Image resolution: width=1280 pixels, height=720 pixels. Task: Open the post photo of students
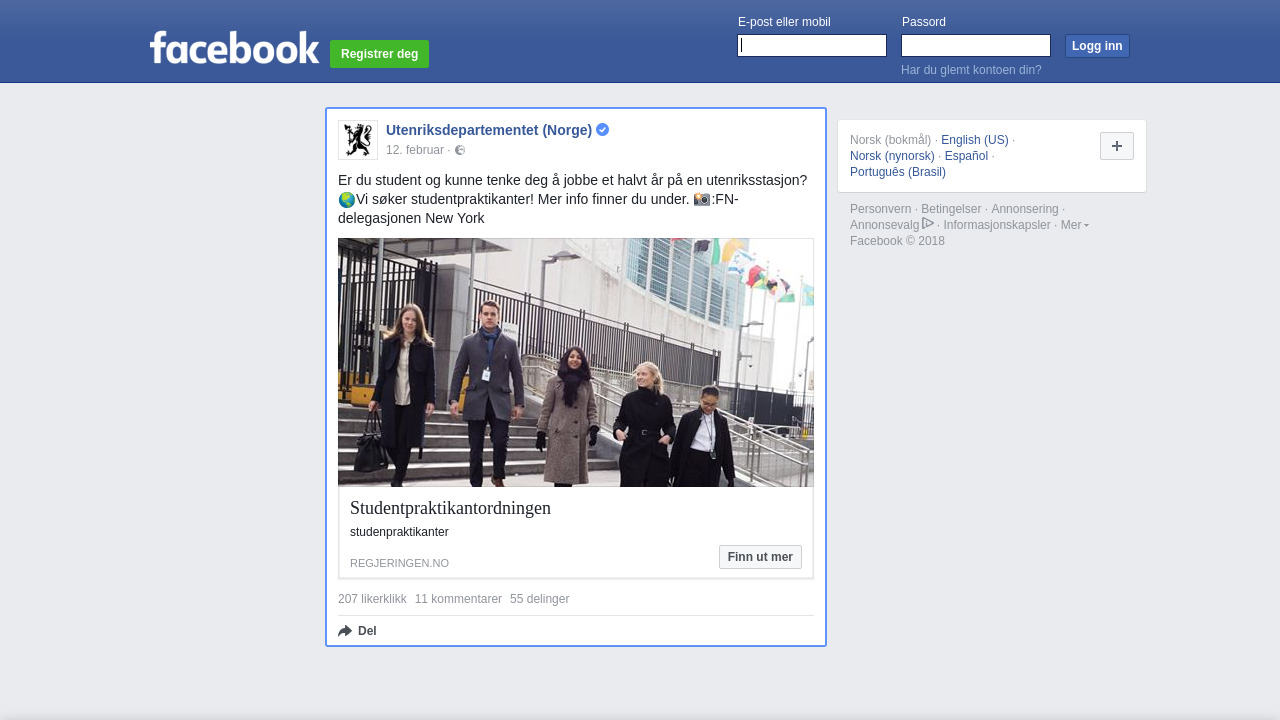pyautogui.click(x=575, y=362)
